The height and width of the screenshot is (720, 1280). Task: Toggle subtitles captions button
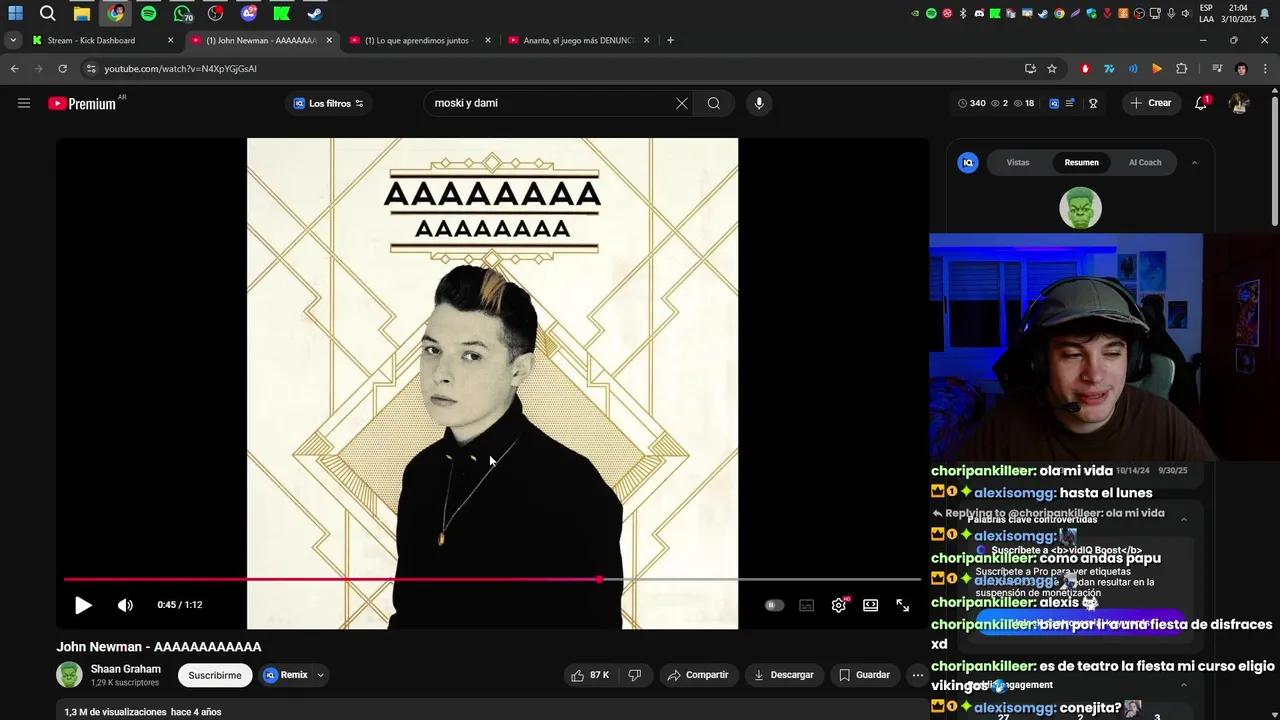[807, 605]
